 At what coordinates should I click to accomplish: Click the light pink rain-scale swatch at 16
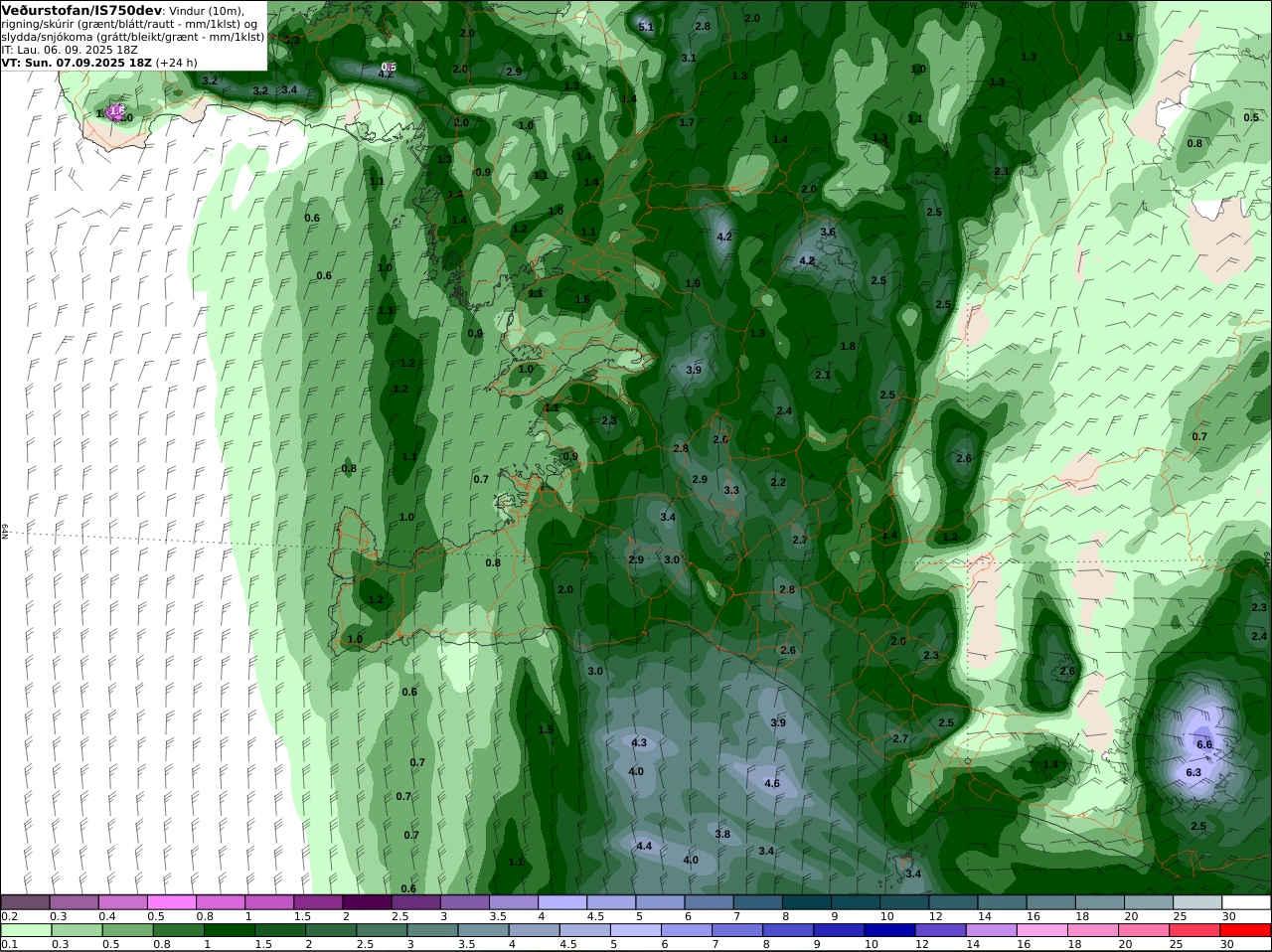pos(1042,930)
